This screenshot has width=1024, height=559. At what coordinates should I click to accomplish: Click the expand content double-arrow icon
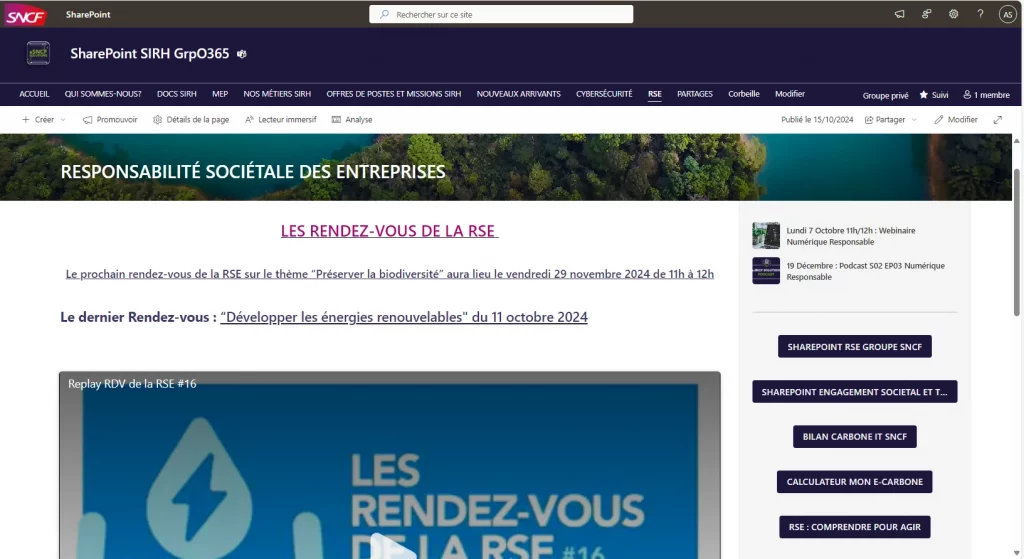(997, 120)
